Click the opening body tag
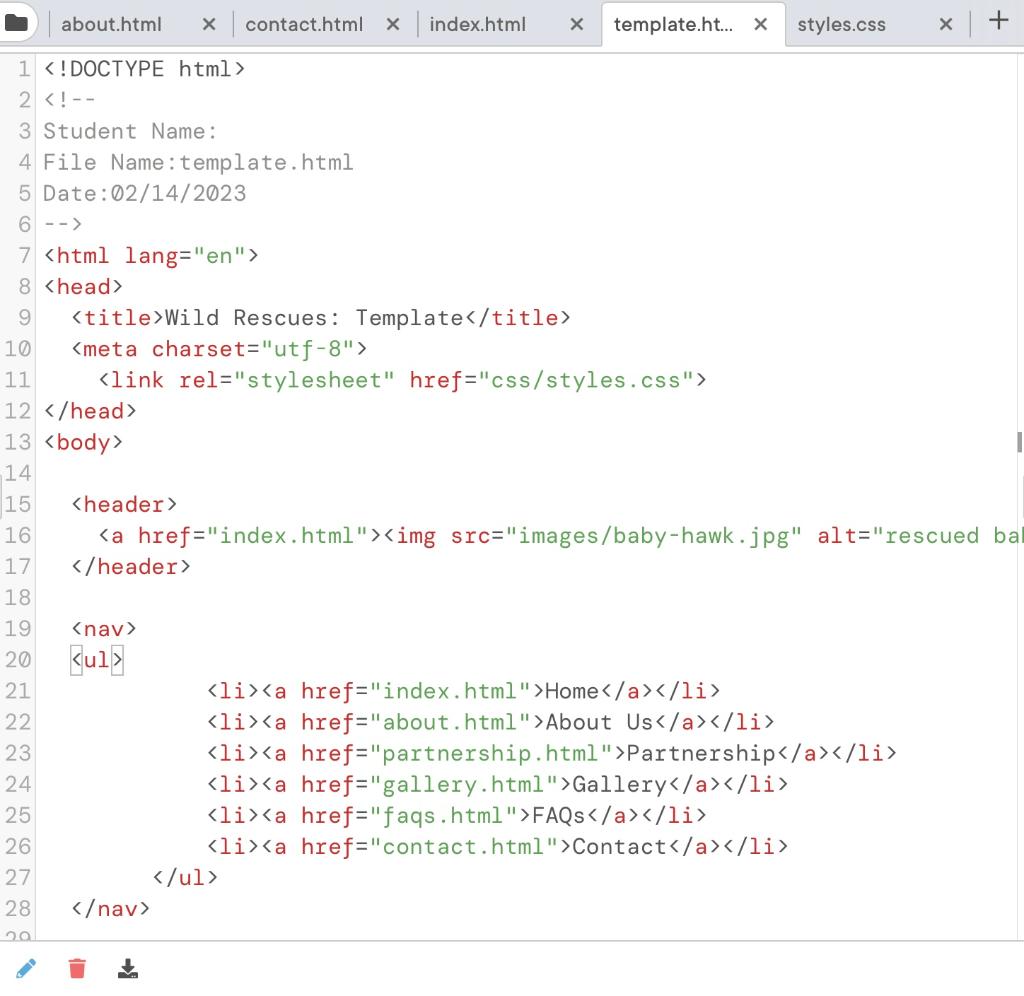 (83, 442)
